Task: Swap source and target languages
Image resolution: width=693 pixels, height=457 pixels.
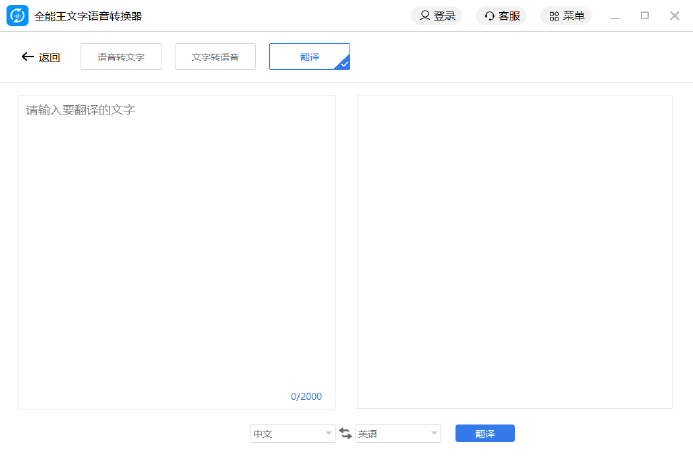Action: pyautogui.click(x=345, y=433)
